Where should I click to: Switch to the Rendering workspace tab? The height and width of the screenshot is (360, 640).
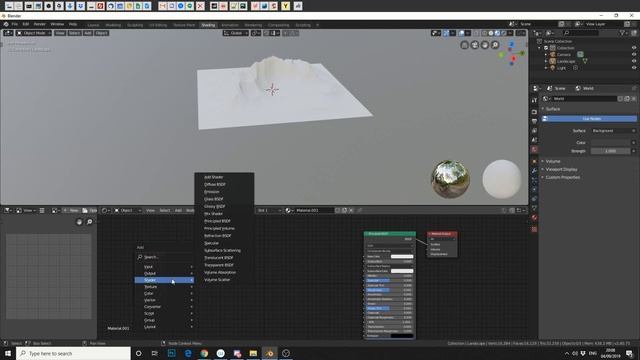(x=253, y=25)
